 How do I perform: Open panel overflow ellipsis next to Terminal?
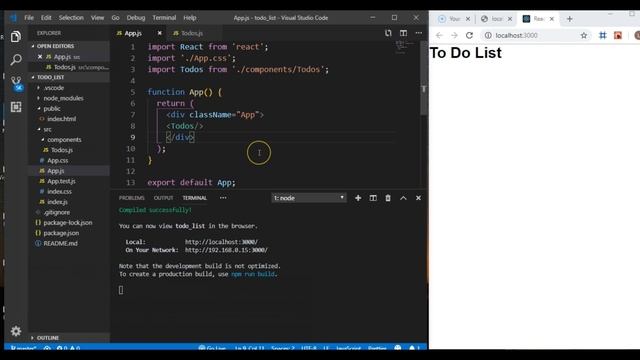click(x=223, y=198)
